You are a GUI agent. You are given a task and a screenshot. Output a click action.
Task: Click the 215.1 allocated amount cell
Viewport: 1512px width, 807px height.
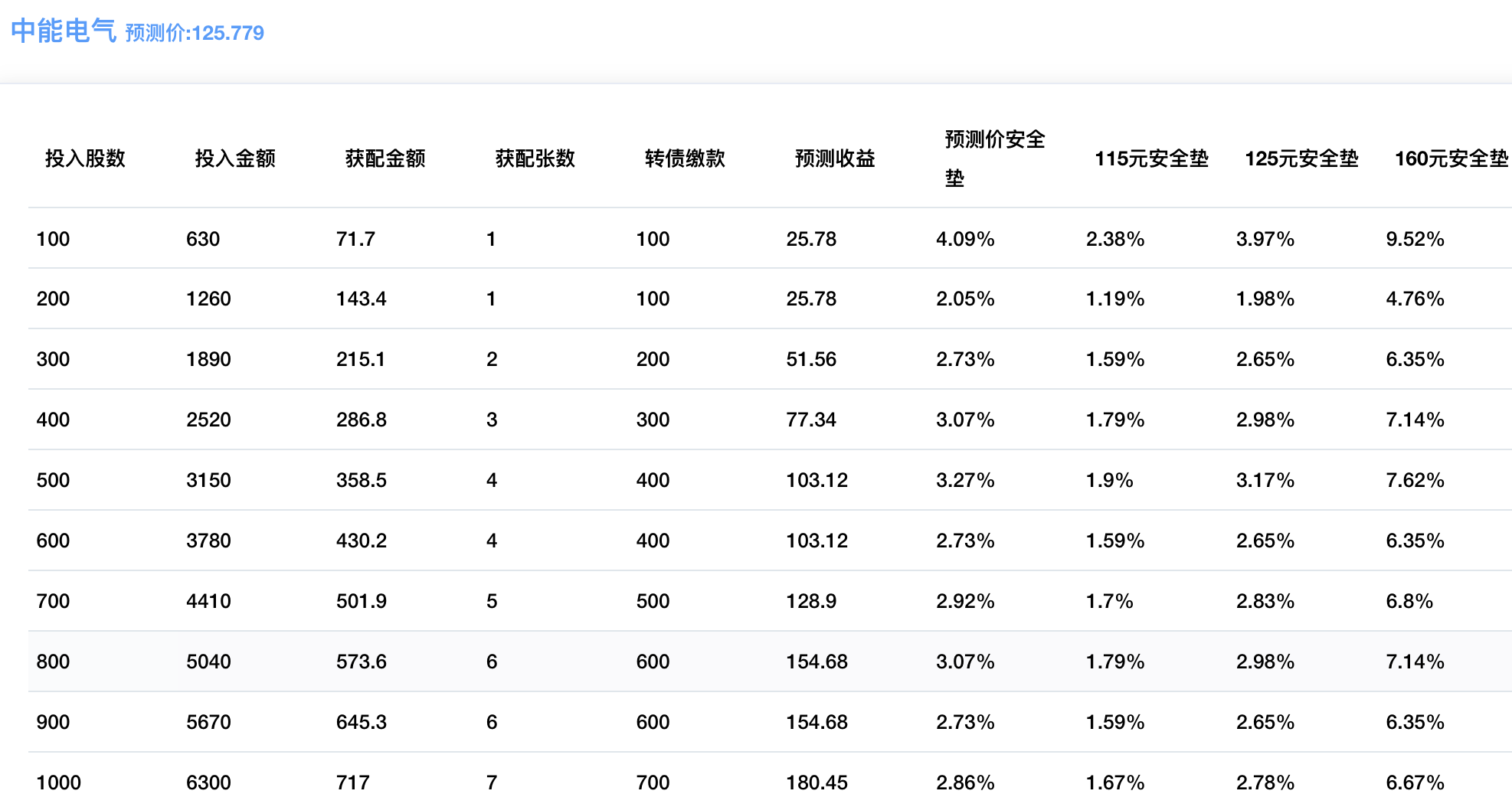(x=361, y=359)
